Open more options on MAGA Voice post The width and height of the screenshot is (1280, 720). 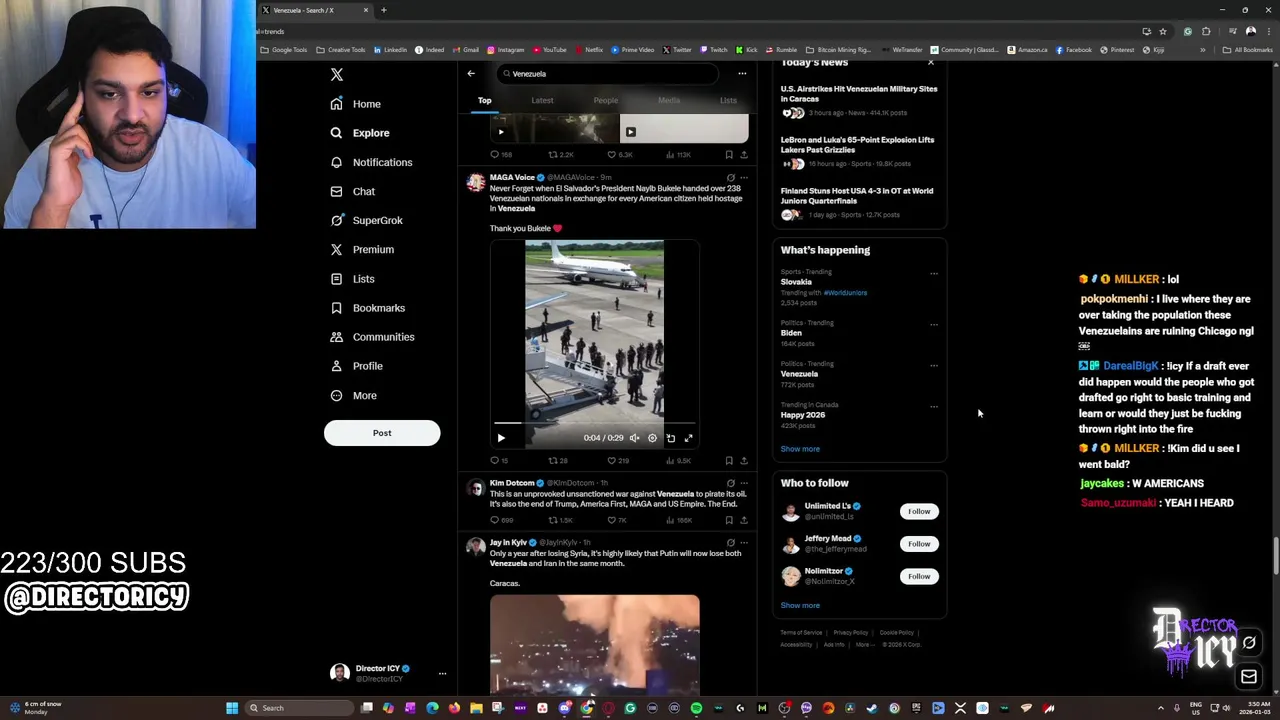743,177
